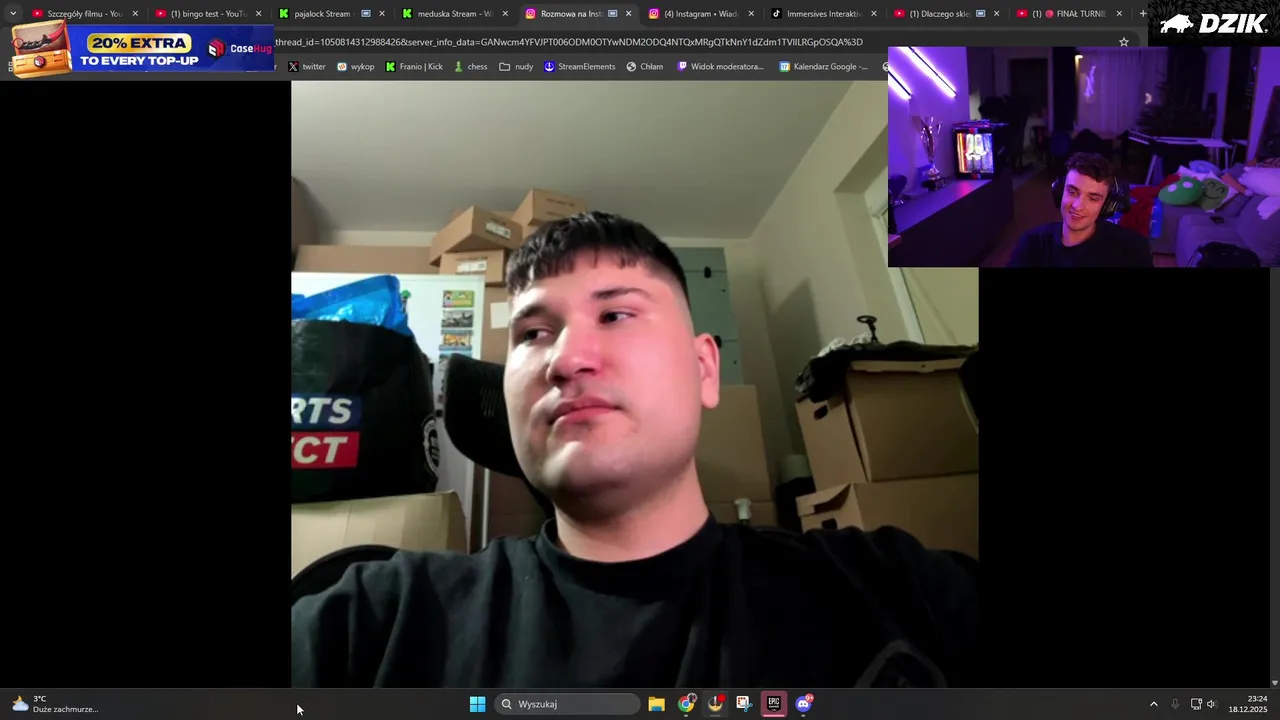Click media indicator icon on pajalock Stream tab
This screenshot has height=720, width=1280.
coord(366,14)
